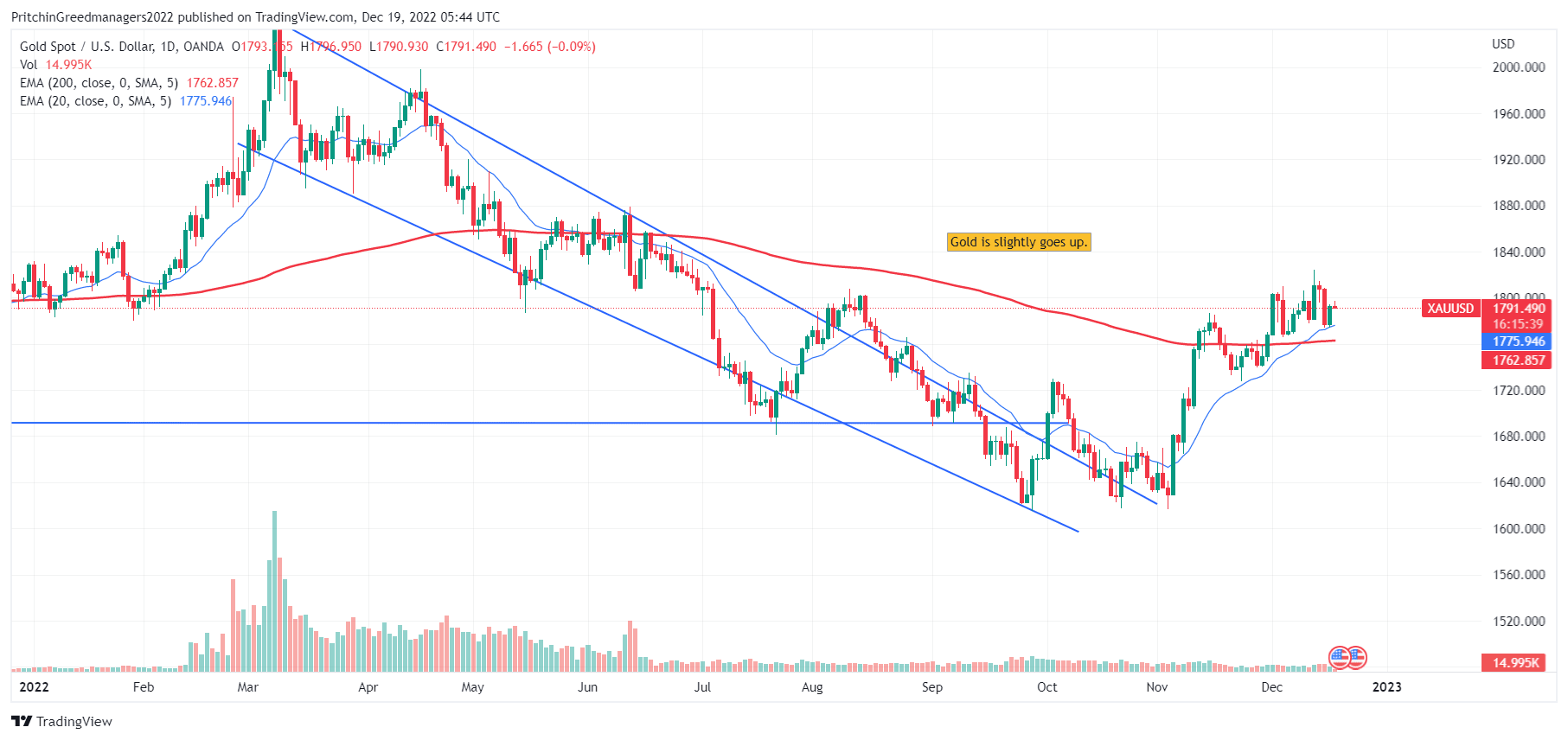This screenshot has height=740, width=1568.
Task: Click the 1680.000 price axis label
Action: 1519,437
